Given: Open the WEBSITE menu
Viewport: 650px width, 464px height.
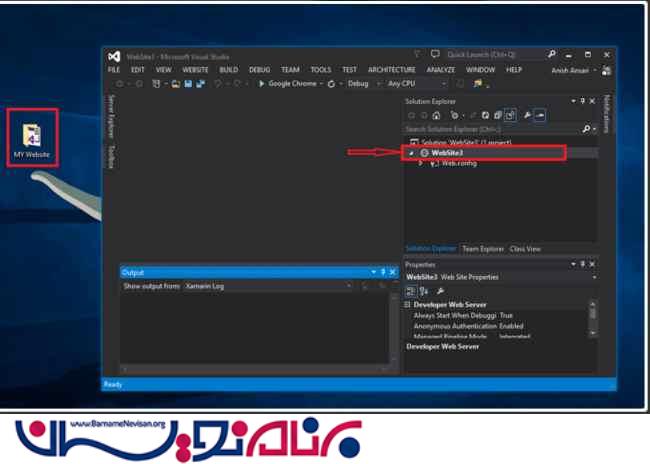Looking at the screenshot, I should (195, 70).
